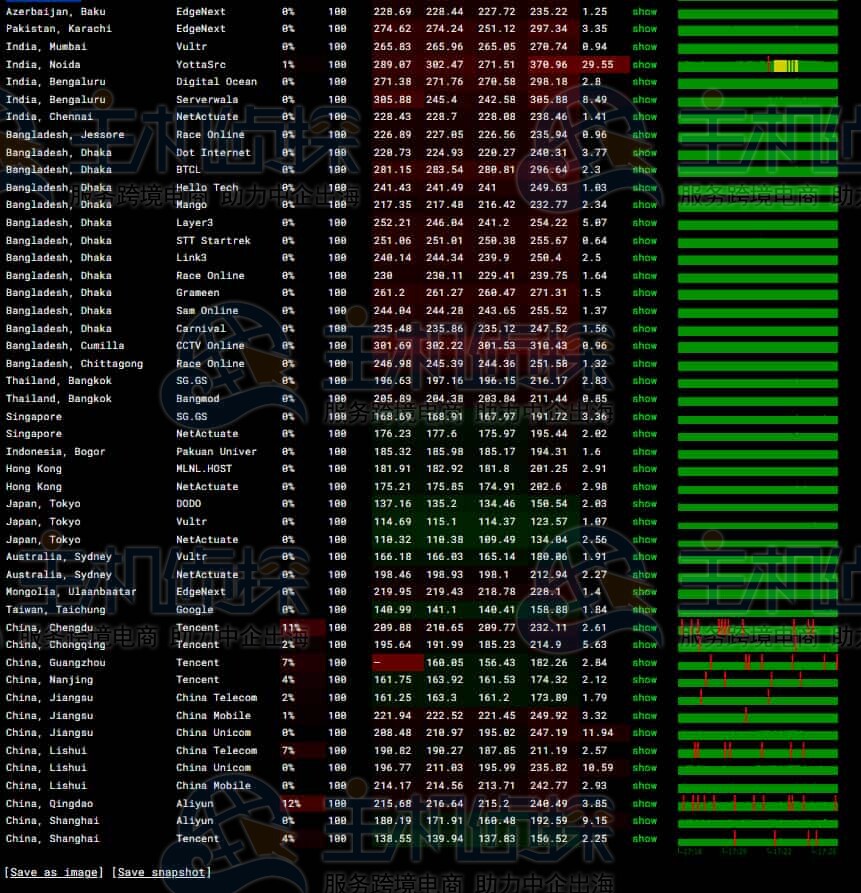Open 'show' for Thailand, Bangkok Bangmod row
Image resolution: width=861 pixels, height=893 pixels.
tap(644, 399)
